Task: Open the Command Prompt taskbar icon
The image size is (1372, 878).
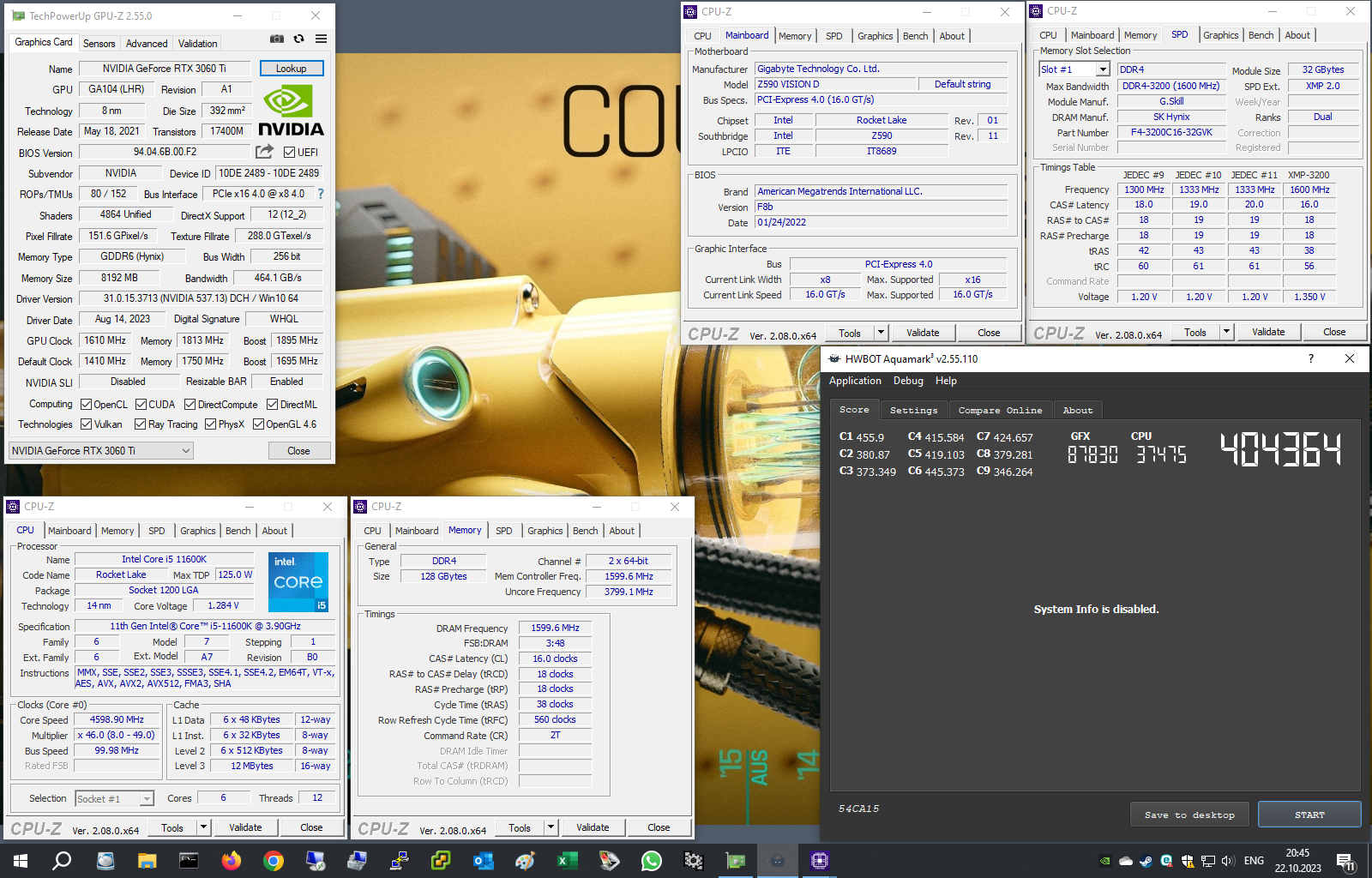Action: pos(190,861)
